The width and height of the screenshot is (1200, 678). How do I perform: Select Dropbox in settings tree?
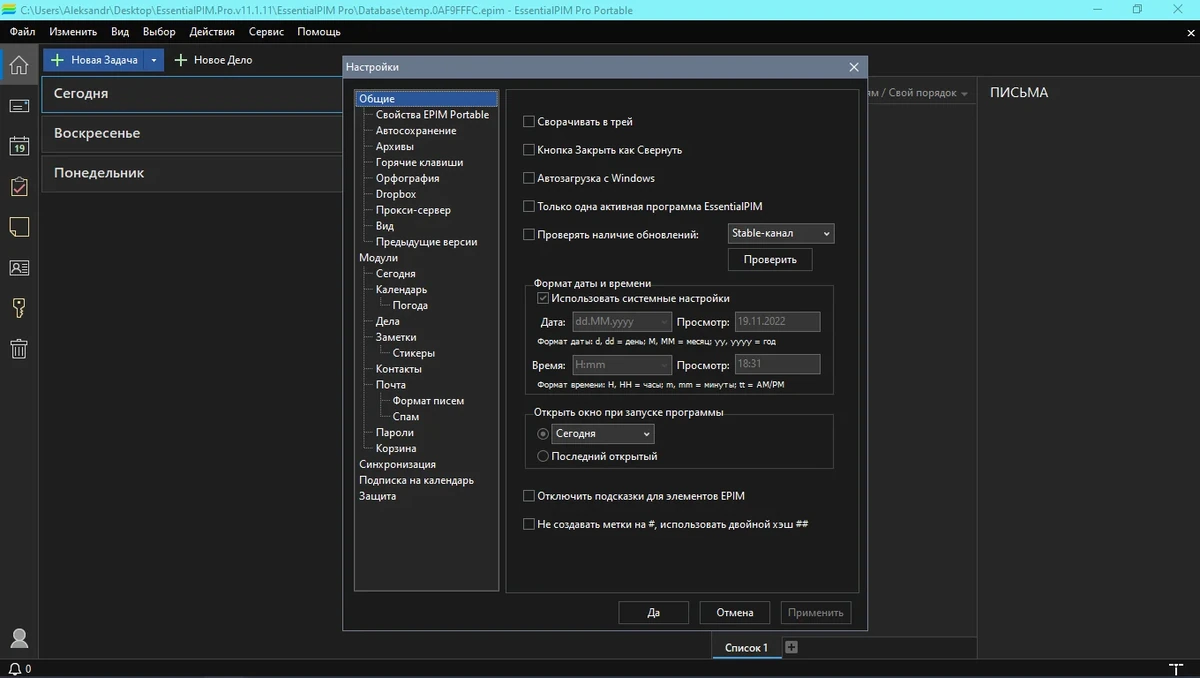396,194
